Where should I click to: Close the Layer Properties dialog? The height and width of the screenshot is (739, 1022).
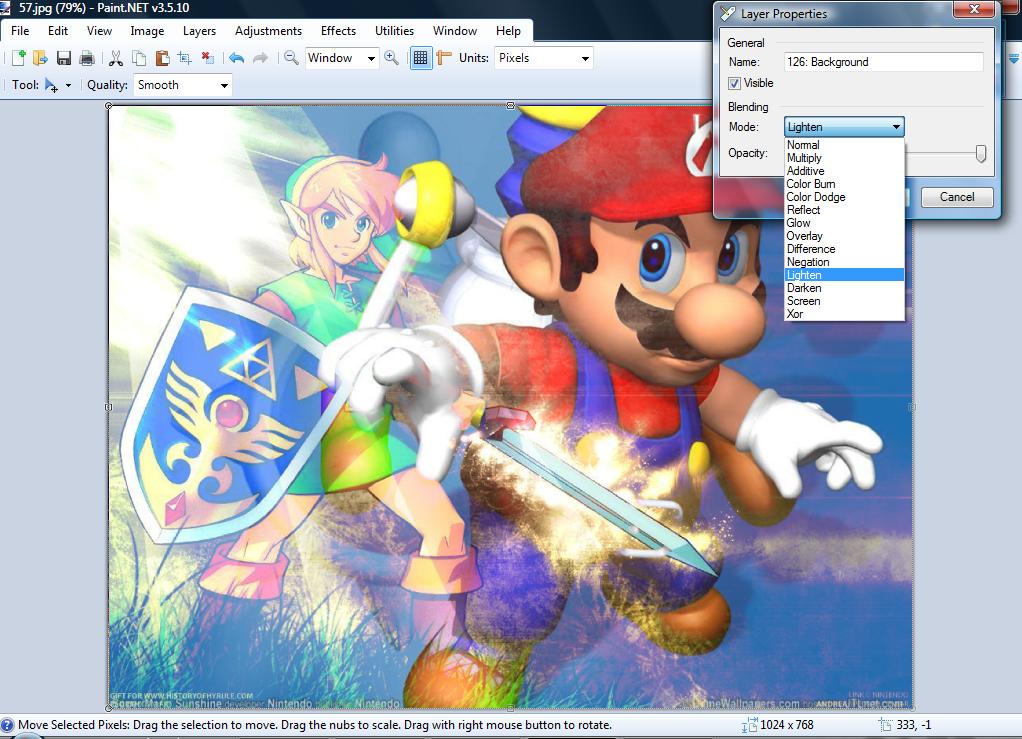tap(974, 9)
